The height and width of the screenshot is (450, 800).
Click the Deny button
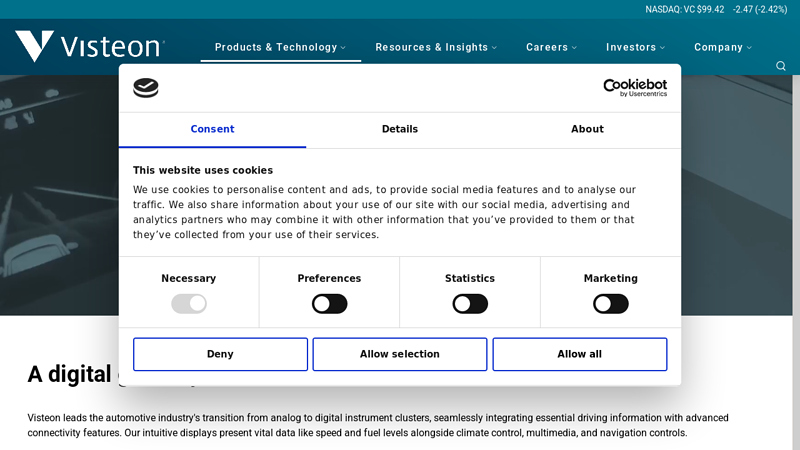[x=220, y=354]
